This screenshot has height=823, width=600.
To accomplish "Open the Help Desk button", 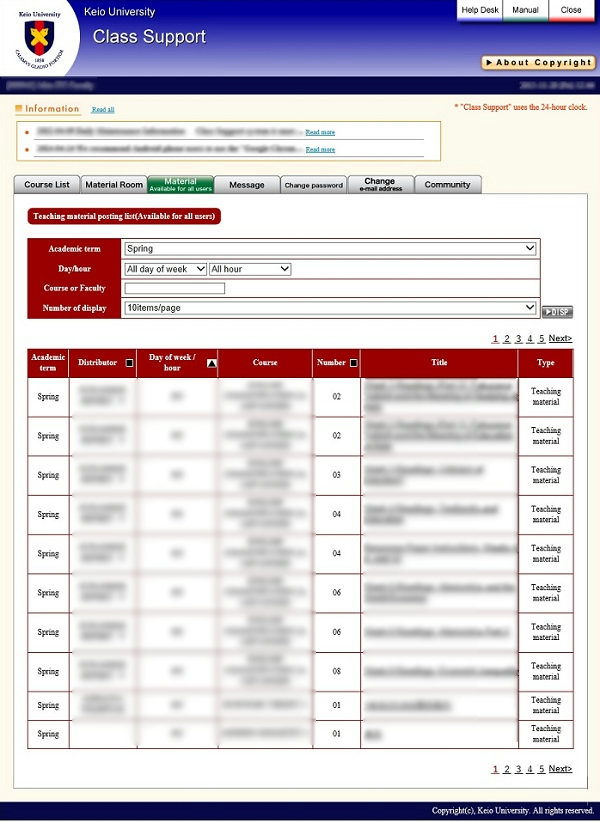I will click(x=479, y=10).
